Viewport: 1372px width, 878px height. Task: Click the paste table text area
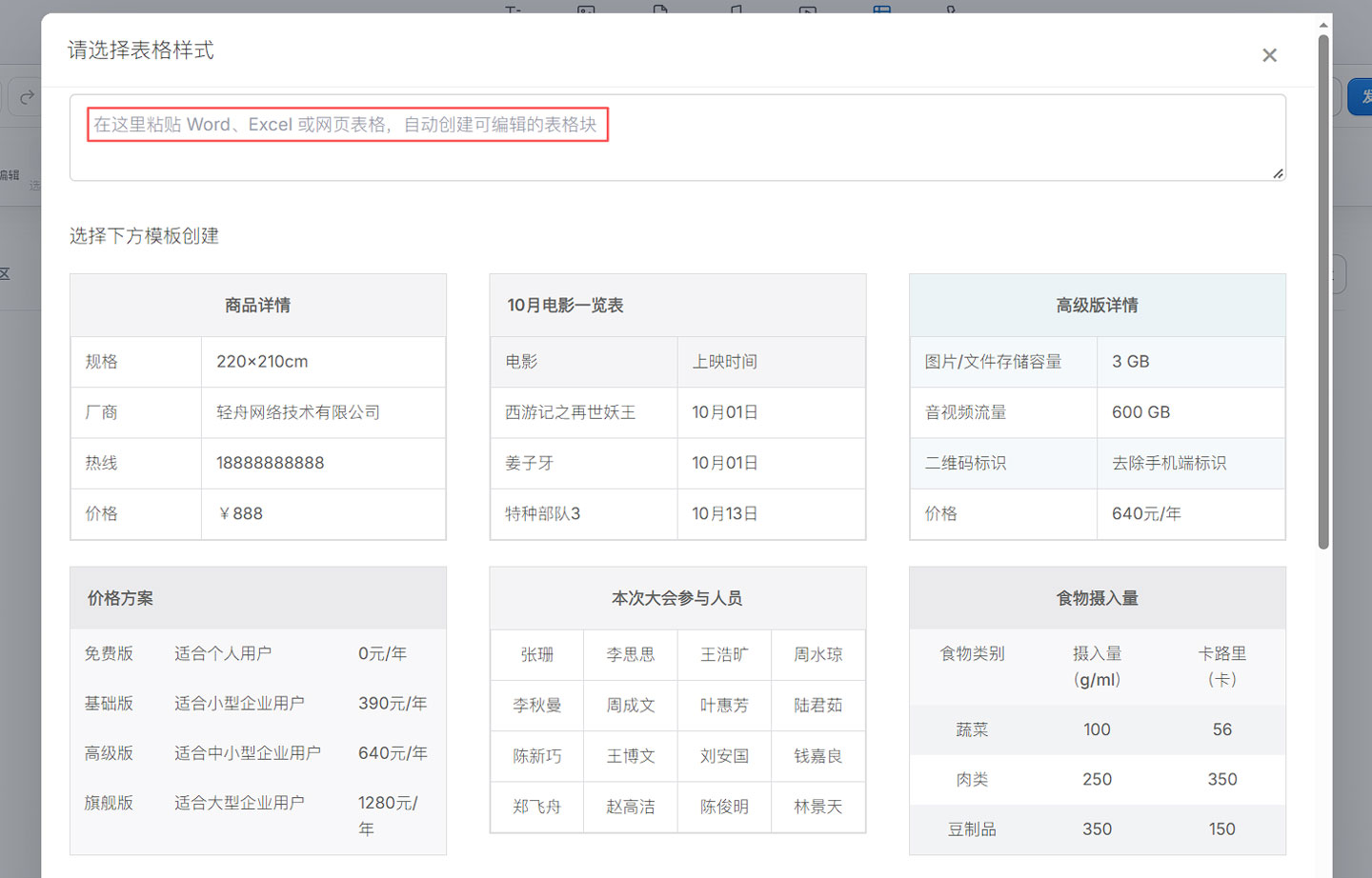pos(677,137)
